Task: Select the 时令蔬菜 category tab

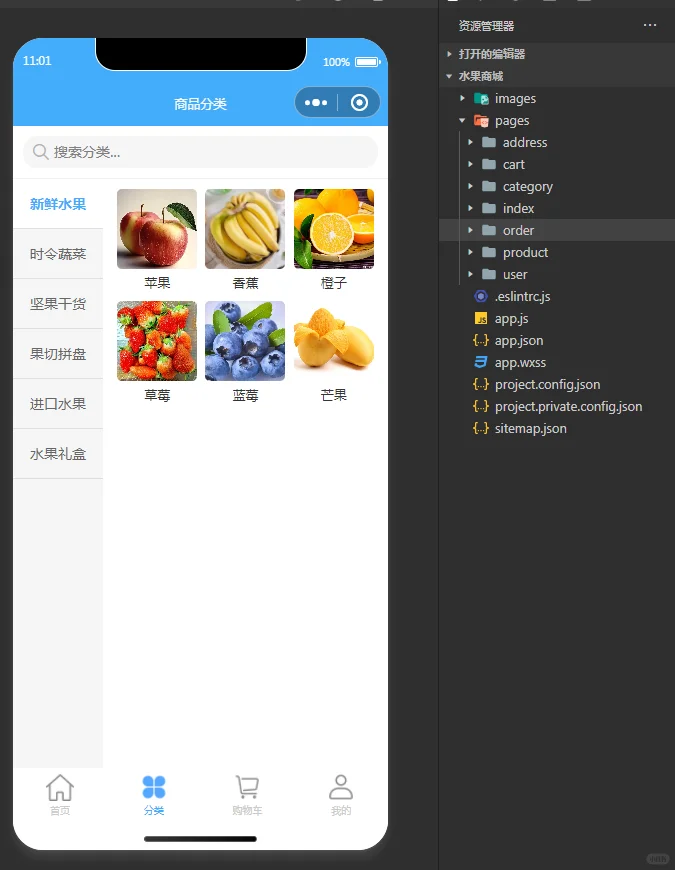Action: (58, 254)
